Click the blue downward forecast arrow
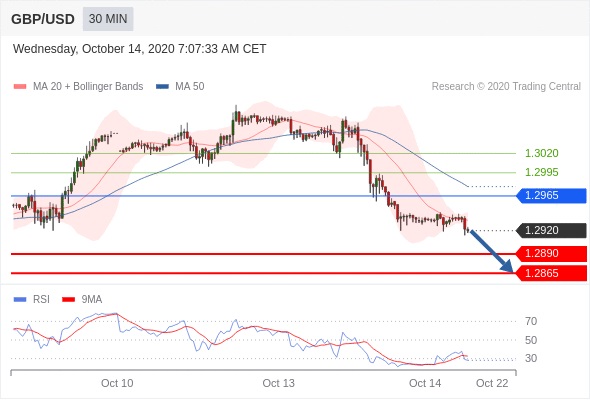Image resolution: width=590 pixels, height=400 pixels. coord(491,251)
